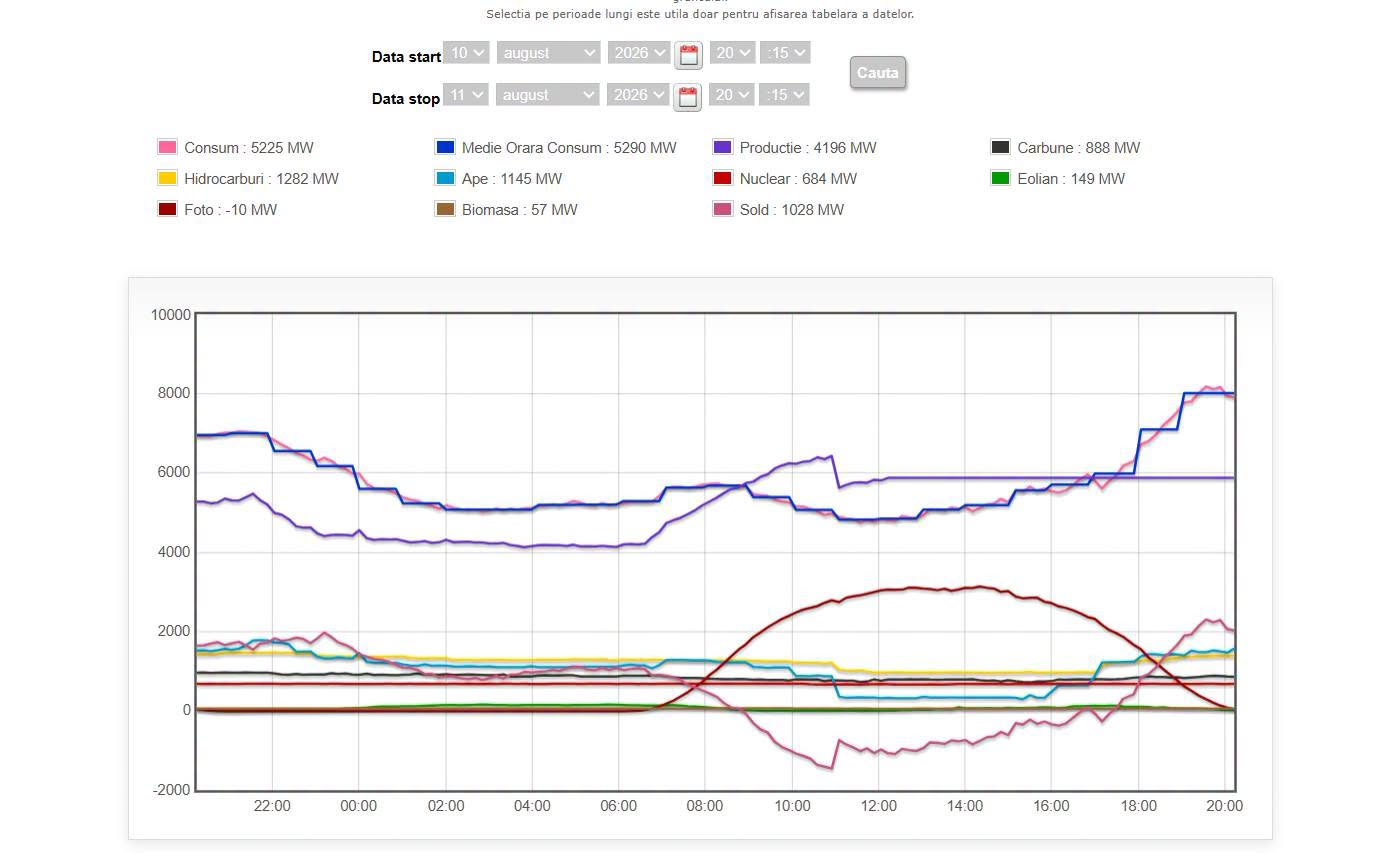Click the 6000 y-axis label

click(x=173, y=472)
